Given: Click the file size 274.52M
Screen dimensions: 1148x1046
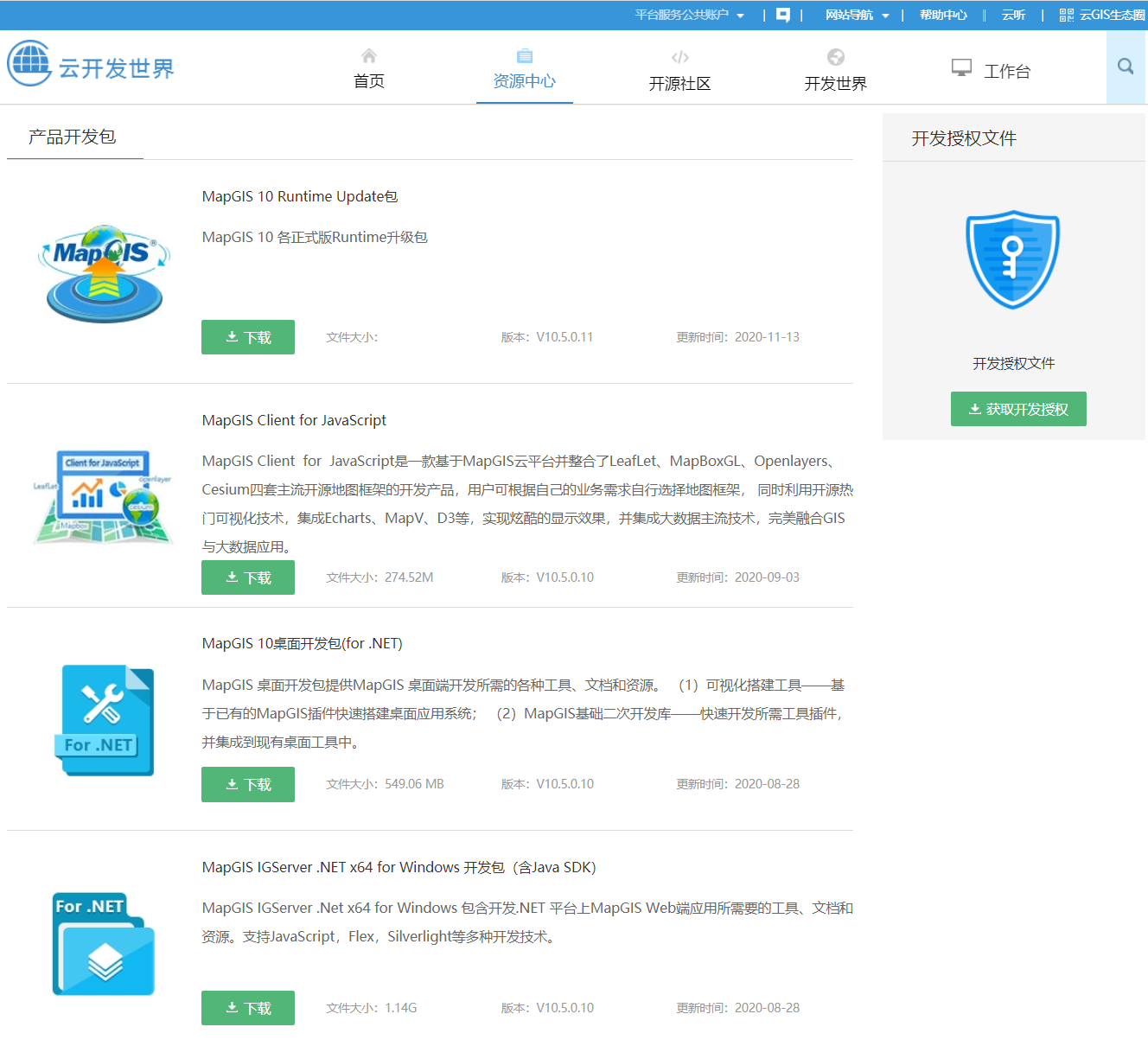Looking at the screenshot, I should click(409, 577).
